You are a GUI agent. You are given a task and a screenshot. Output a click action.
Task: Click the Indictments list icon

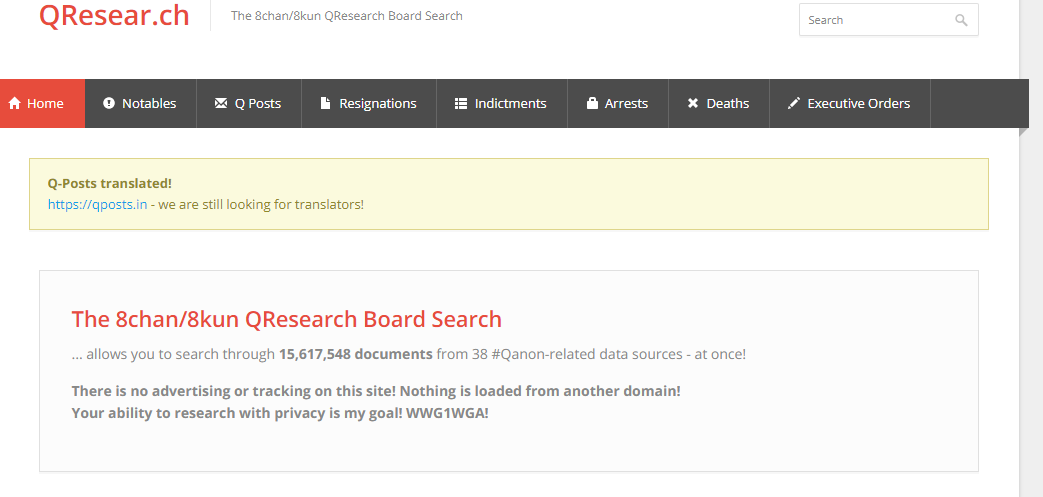click(461, 104)
